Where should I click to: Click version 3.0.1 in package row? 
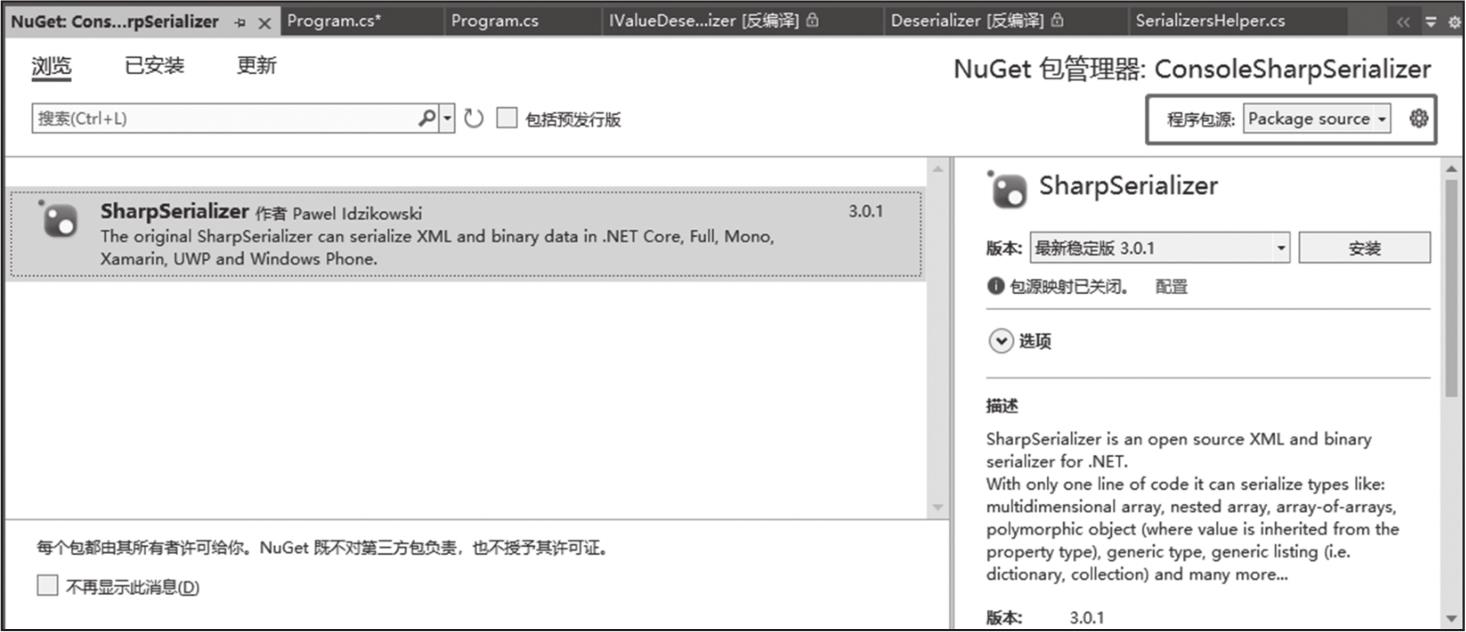pyautogui.click(x=865, y=212)
